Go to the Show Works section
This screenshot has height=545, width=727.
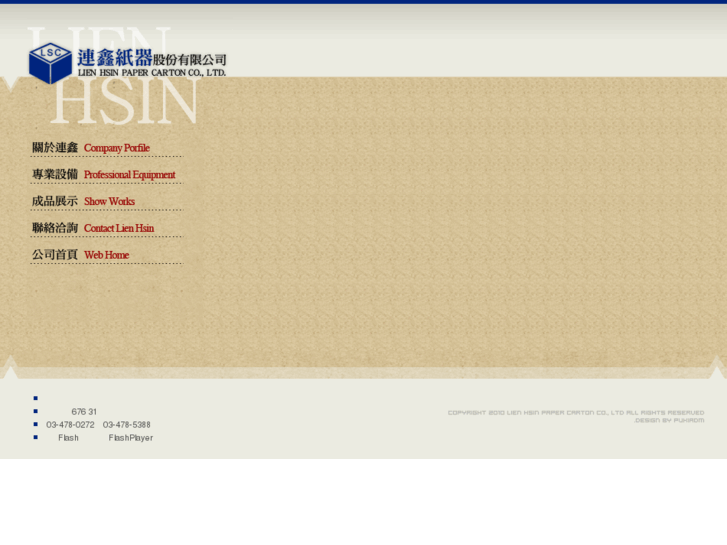coord(83,201)
